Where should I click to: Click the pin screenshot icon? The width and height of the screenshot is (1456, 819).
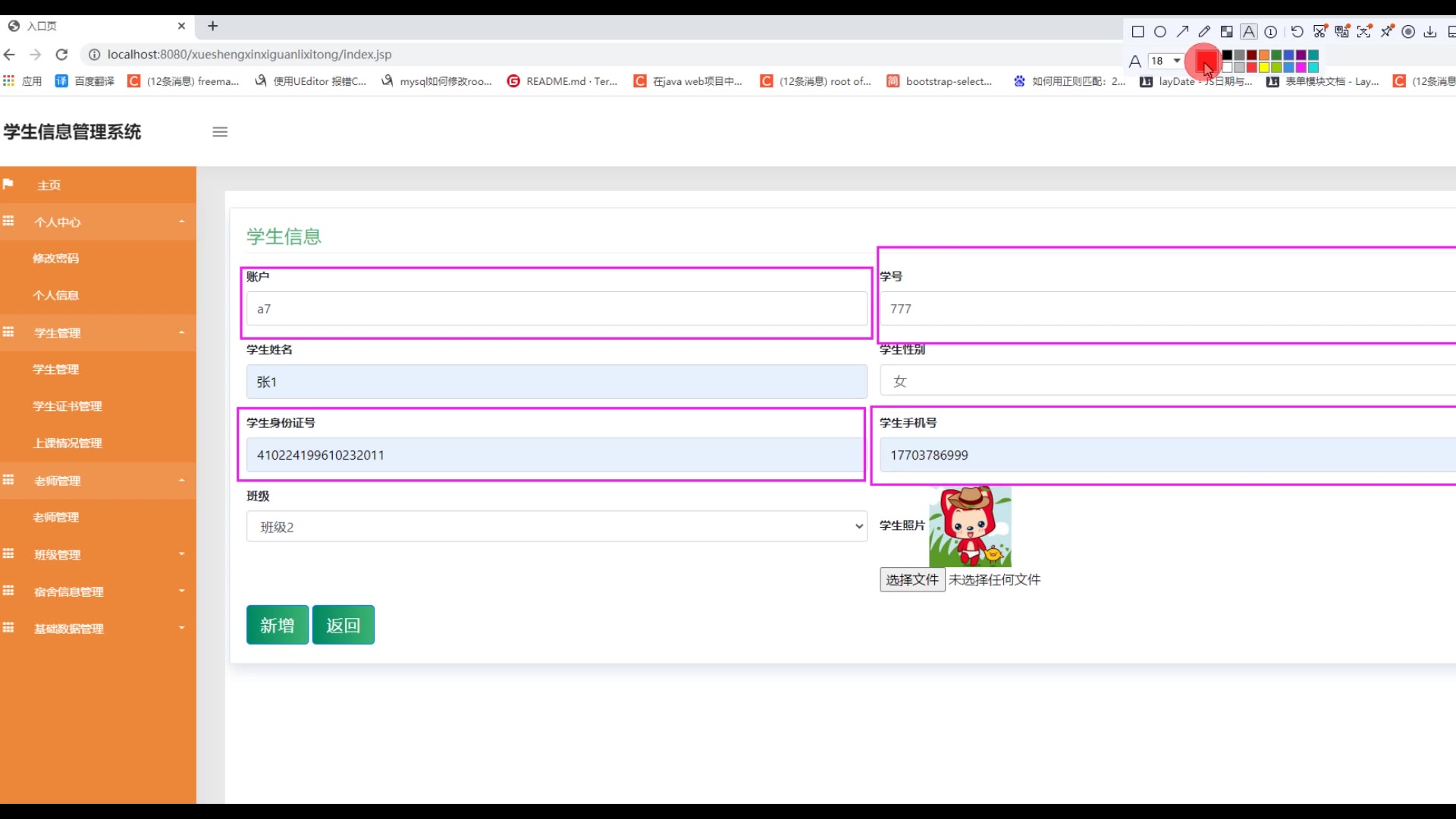(x=1386, y=32)
